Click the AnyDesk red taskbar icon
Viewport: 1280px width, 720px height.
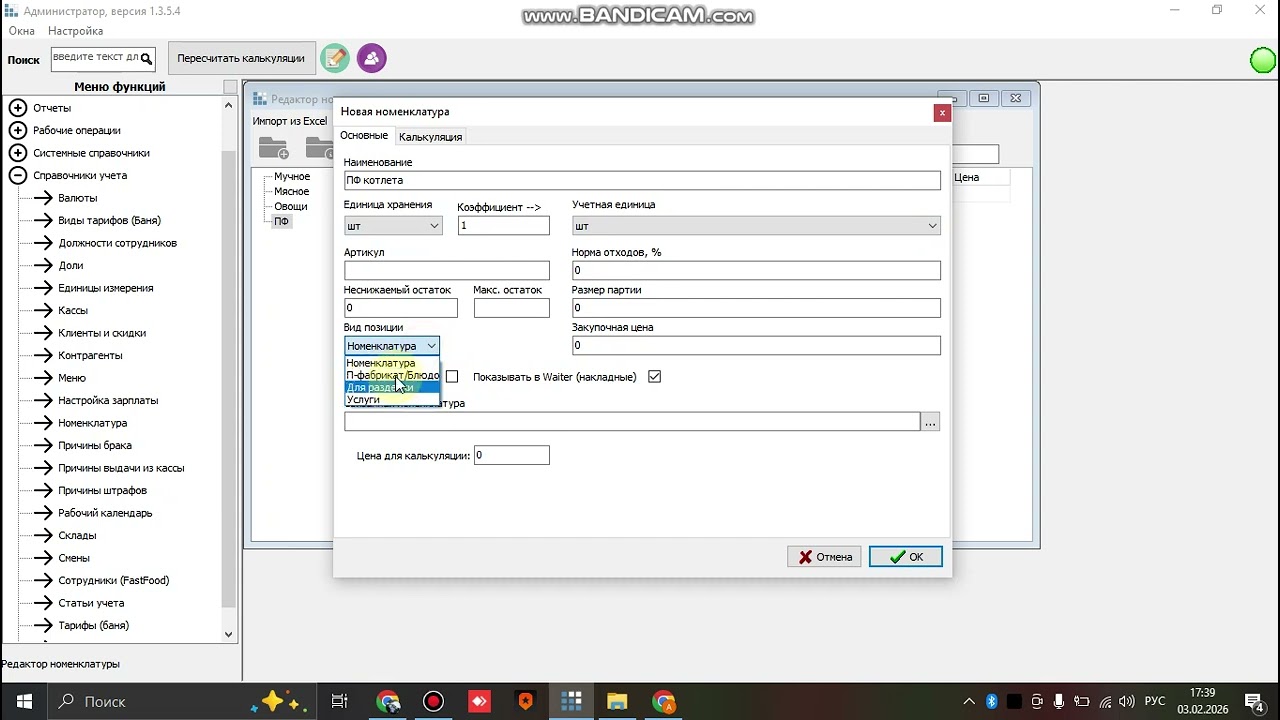click(479, 701)
